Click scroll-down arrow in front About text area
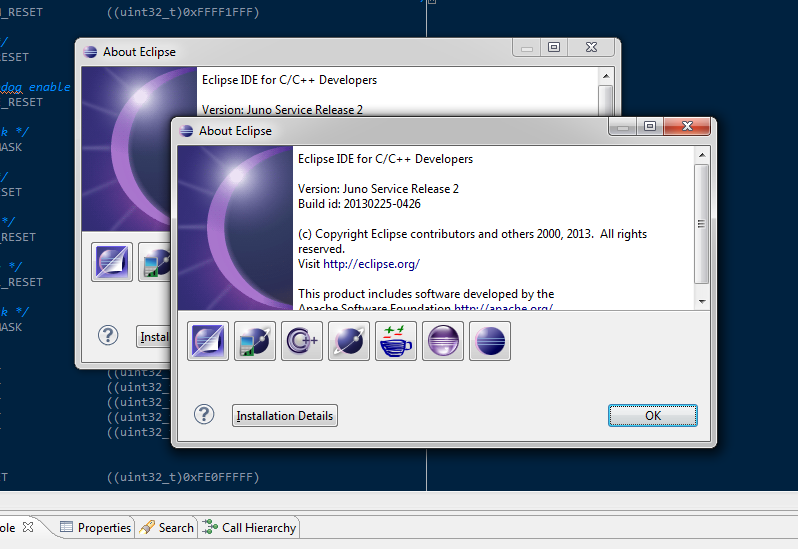Viewport: 798px width, 549px height. [x=702, y=301]
